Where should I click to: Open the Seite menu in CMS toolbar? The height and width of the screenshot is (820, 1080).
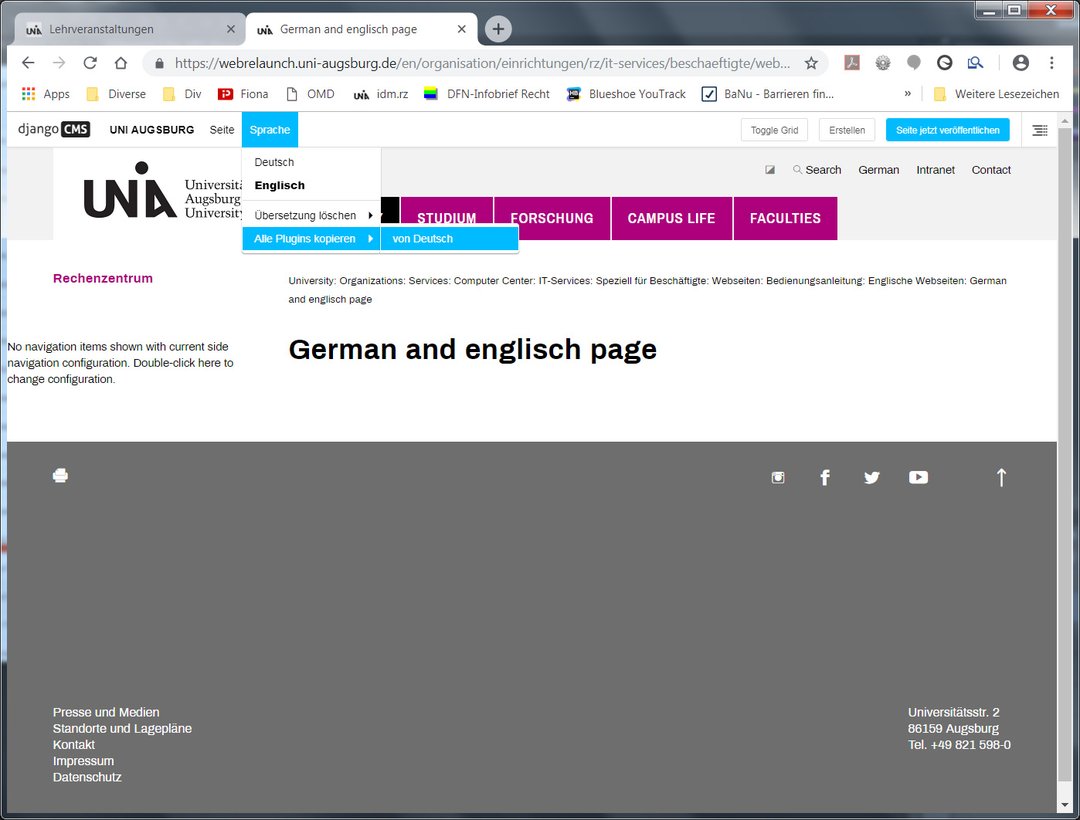tap(222, 129)
